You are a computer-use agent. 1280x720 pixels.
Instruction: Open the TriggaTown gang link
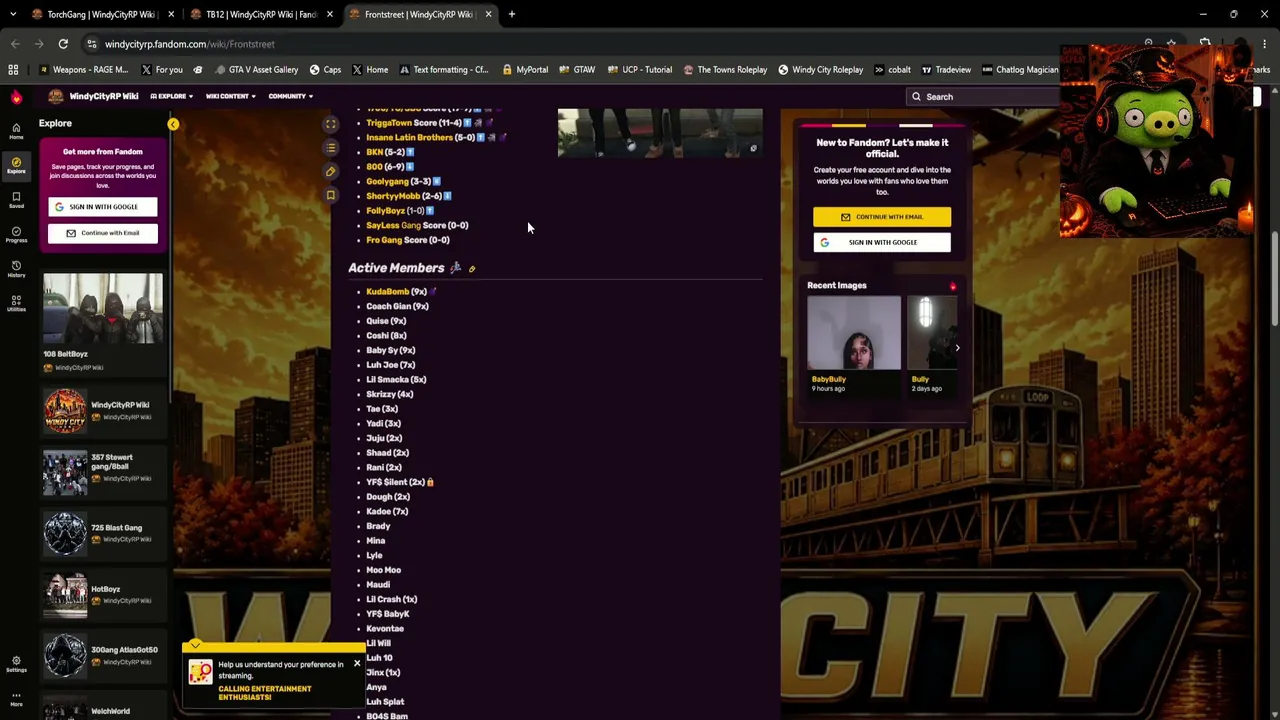389,123
